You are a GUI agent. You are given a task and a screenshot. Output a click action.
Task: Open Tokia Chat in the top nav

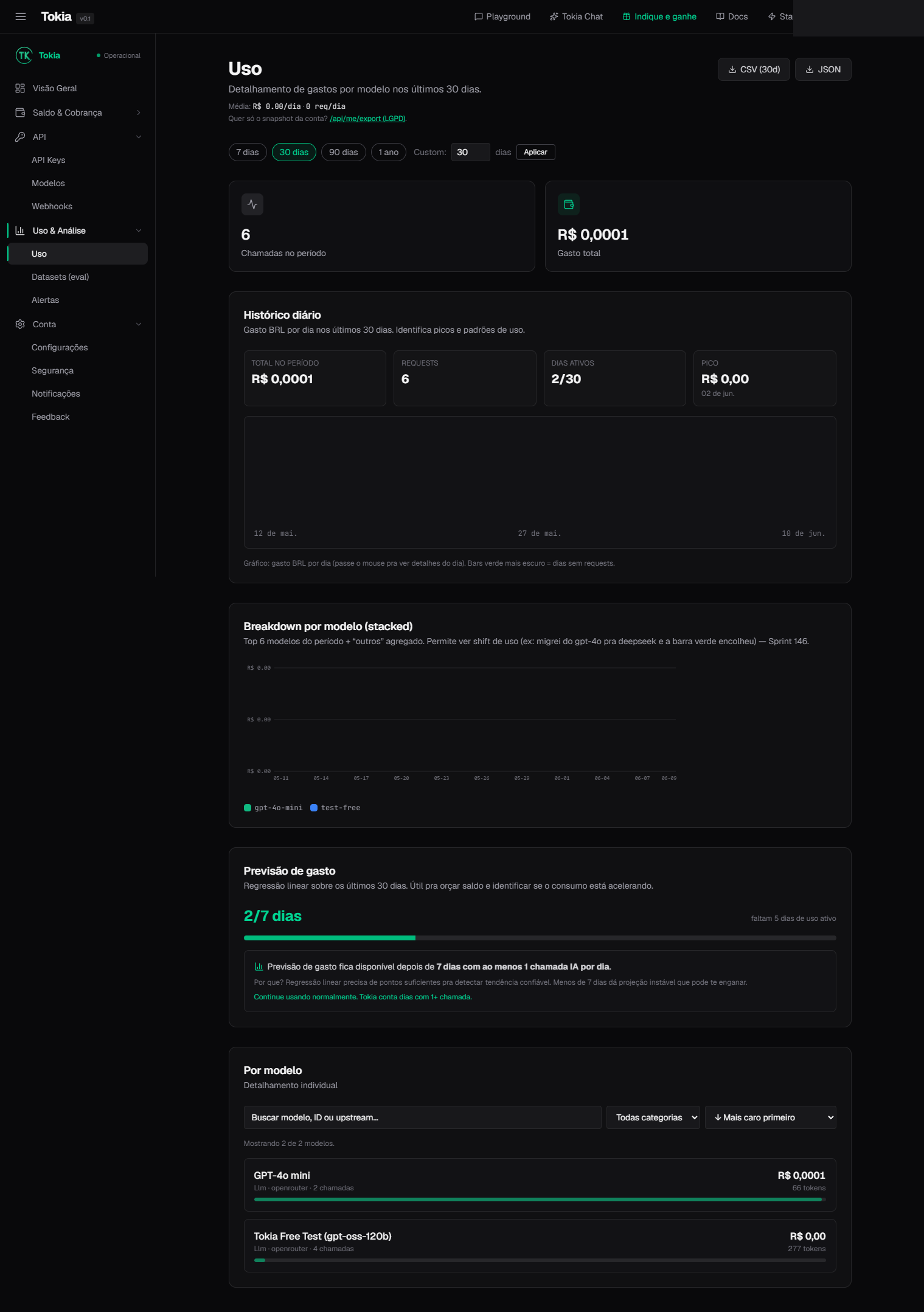[577, 16]
